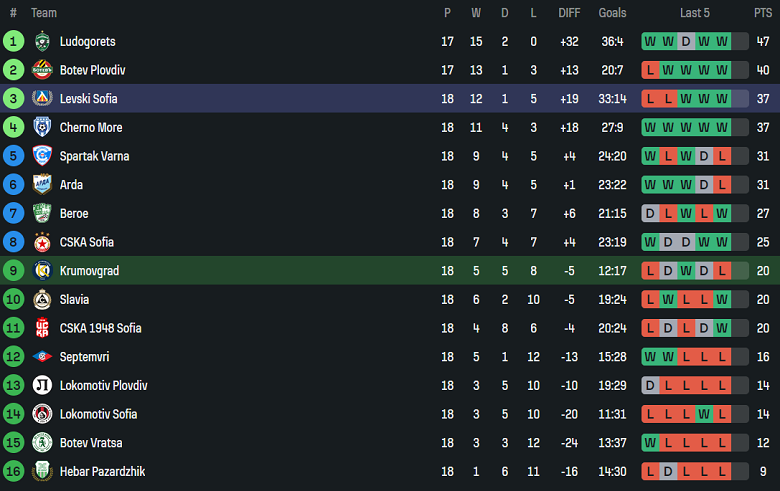Click the Cherno More team badge

42,127
